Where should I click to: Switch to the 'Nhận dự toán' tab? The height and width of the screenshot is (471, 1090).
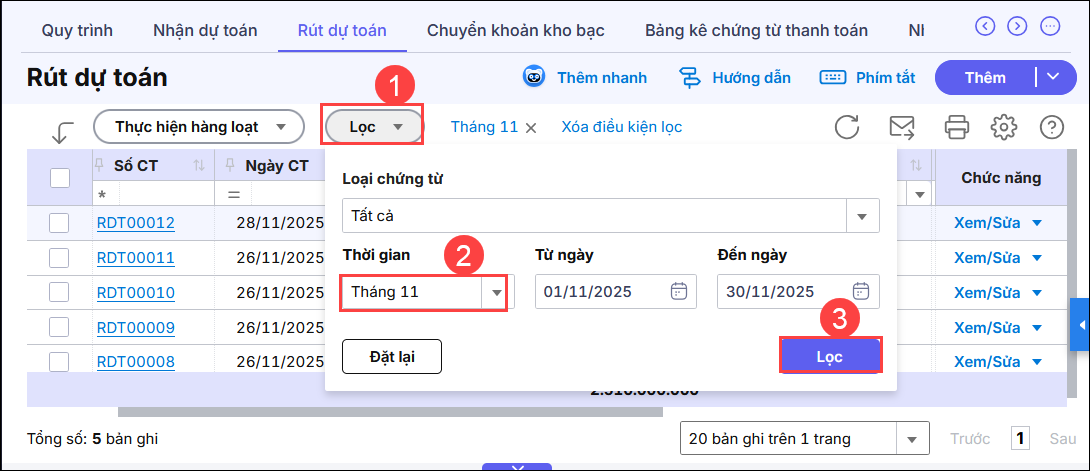205,30
